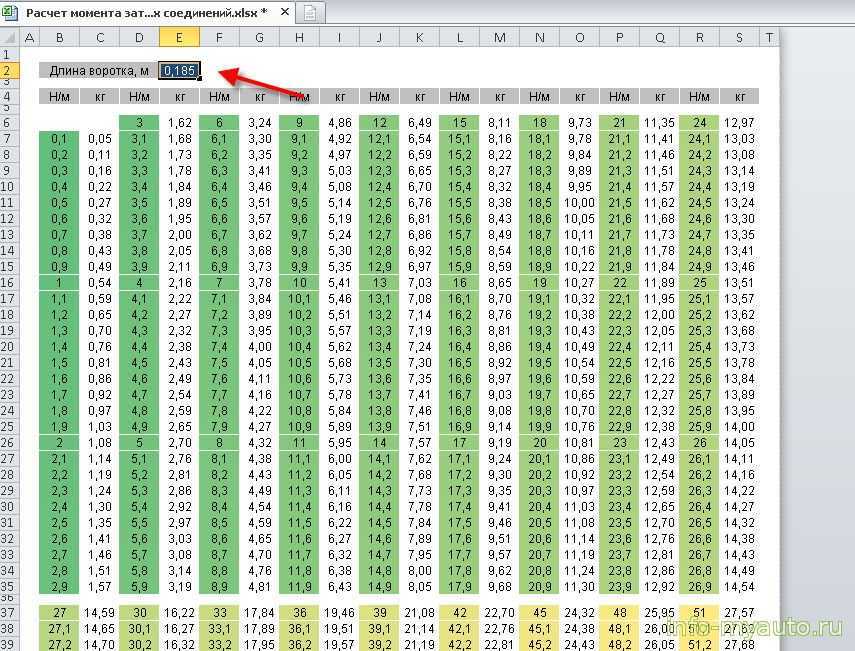Screen dimensions: 855x651
Task: Select cell with value 10,00
Action: click(x=580, y=203)
